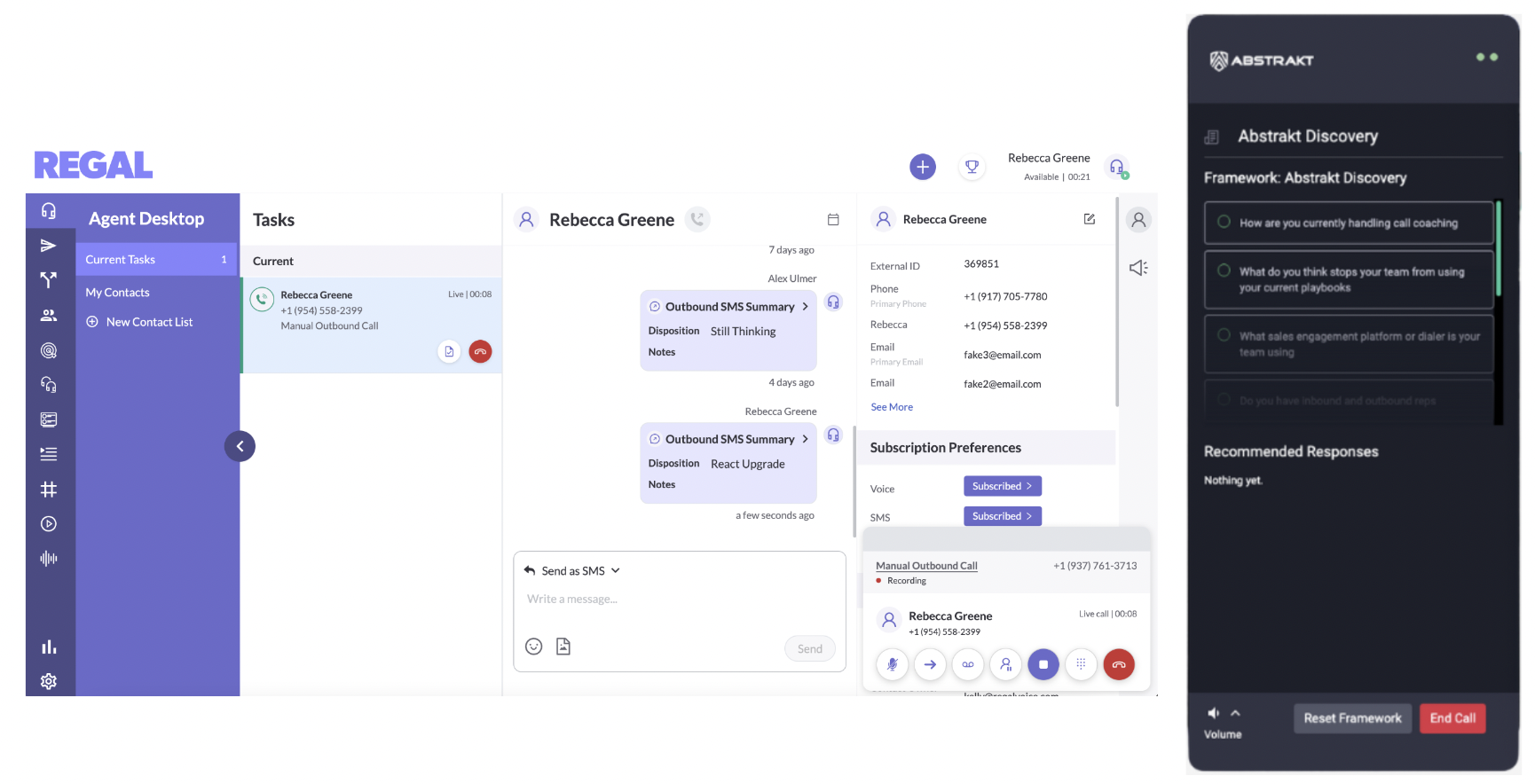Click the Abstrakt volume speaker icon
Viewport: 1535px width, 784px height.
[x=1214, y=713]
